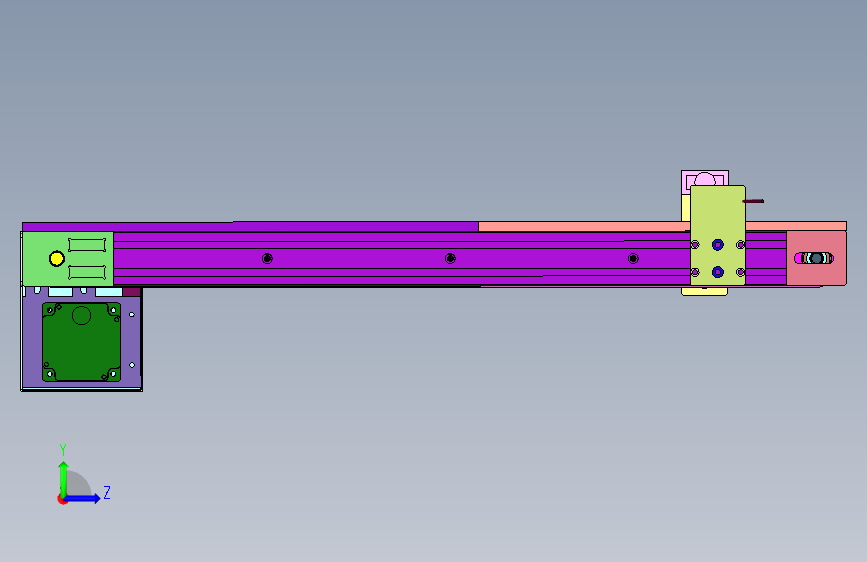Select the upper rectangular slot on green end cap
The height and width of the screenshot is (562, 867).
[87, 244]
